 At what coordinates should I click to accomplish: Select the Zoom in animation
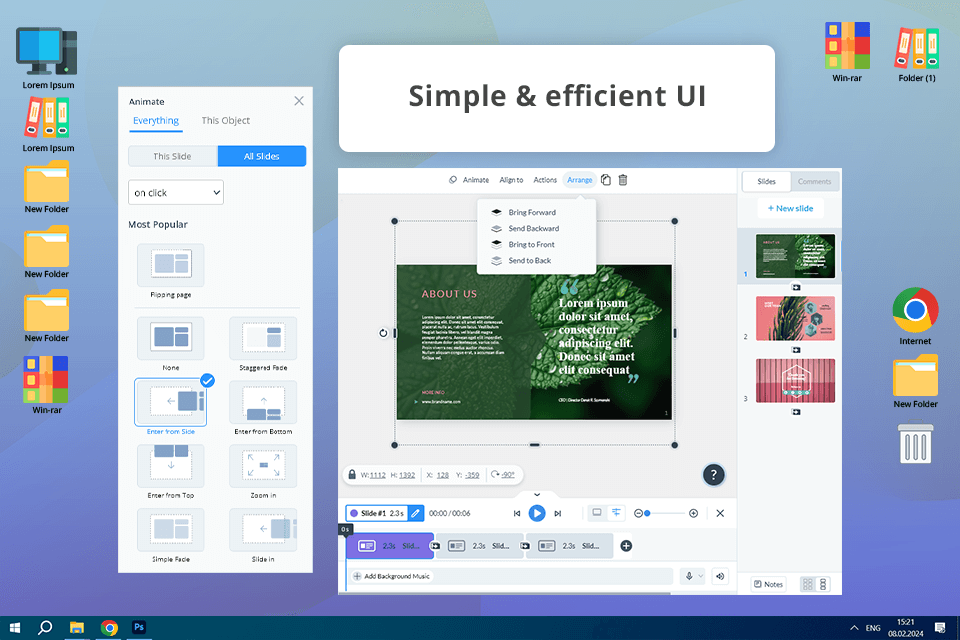point(263,465)
